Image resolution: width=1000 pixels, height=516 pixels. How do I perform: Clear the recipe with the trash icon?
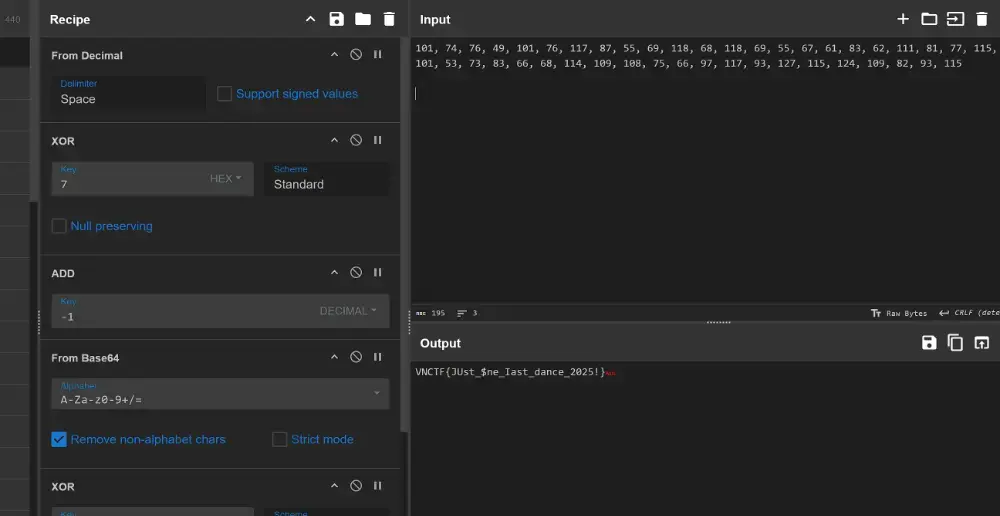pyautogui.click(x=389, y=19)
